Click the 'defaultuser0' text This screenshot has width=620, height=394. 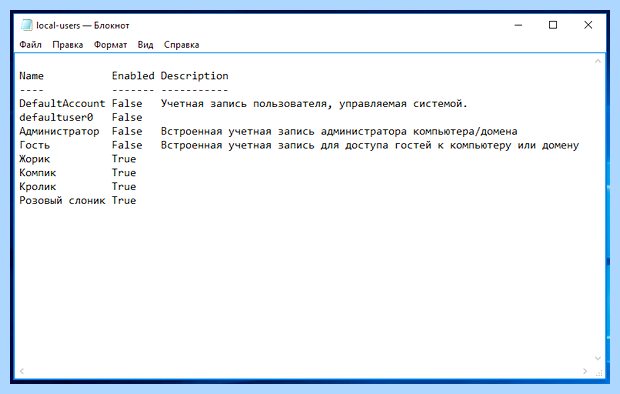pos(56,117)
